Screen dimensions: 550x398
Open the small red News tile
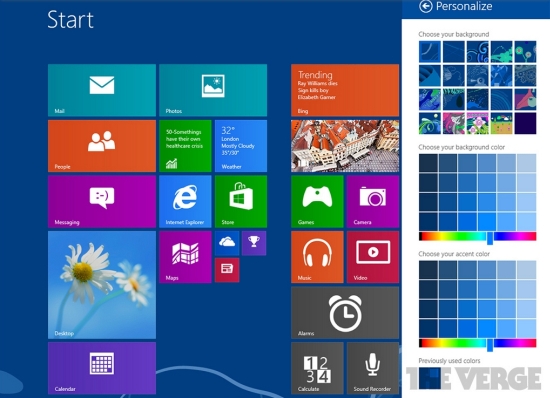point(227,270)
